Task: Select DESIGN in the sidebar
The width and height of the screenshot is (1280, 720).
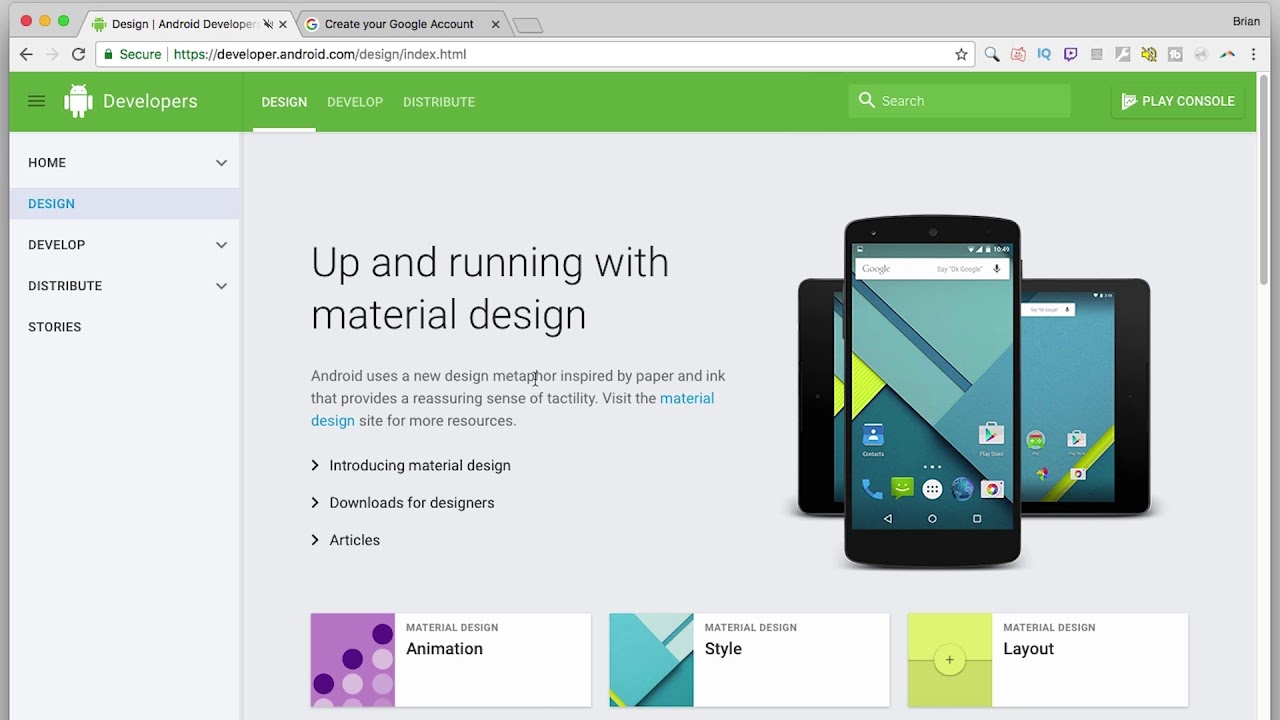Action: (x=125, y=204)
